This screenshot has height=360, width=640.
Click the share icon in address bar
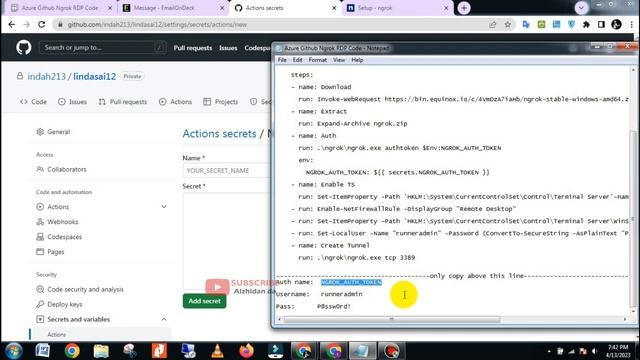[493, 24]
